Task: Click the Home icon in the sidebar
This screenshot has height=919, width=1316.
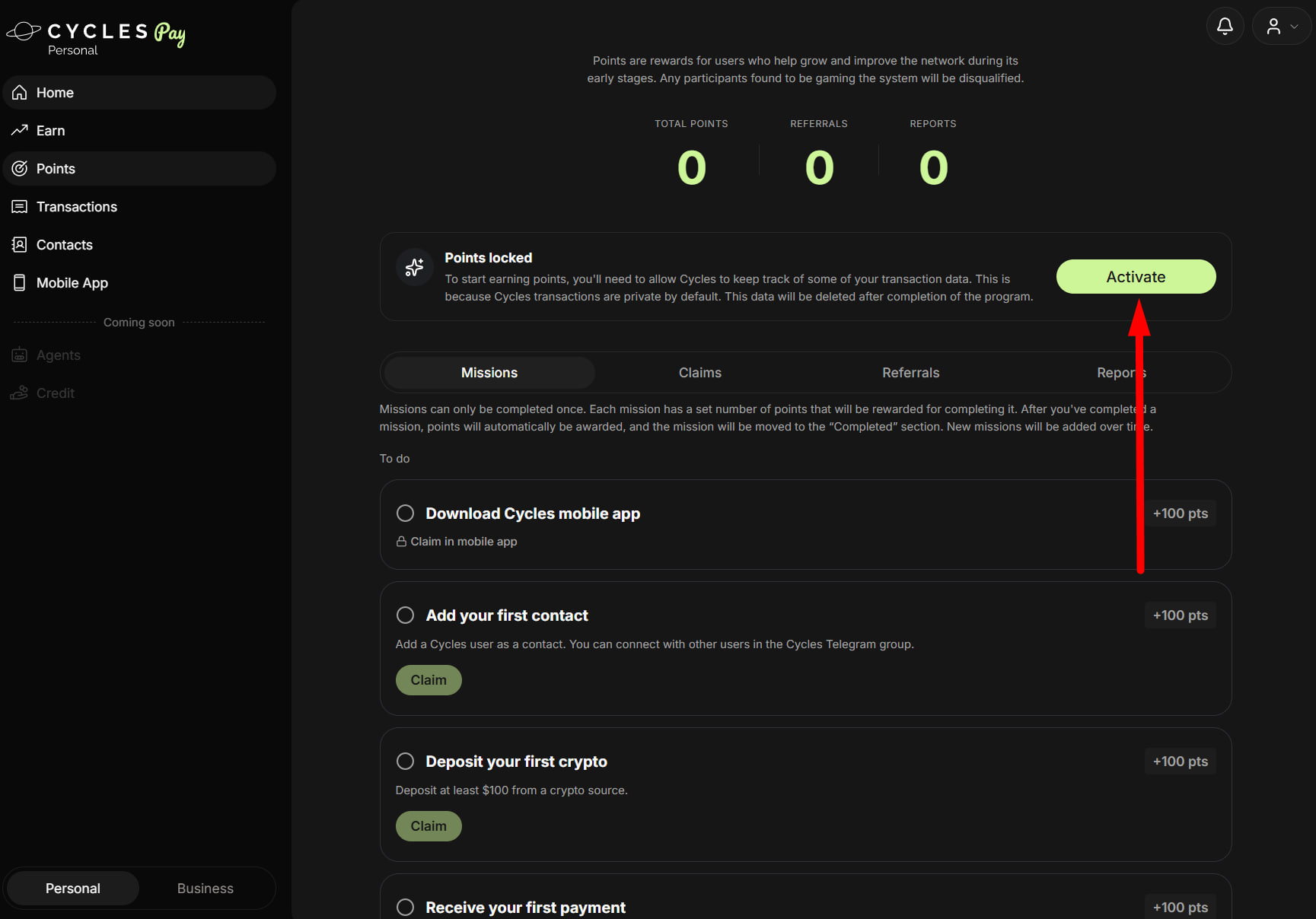Action: coord(20,93)
